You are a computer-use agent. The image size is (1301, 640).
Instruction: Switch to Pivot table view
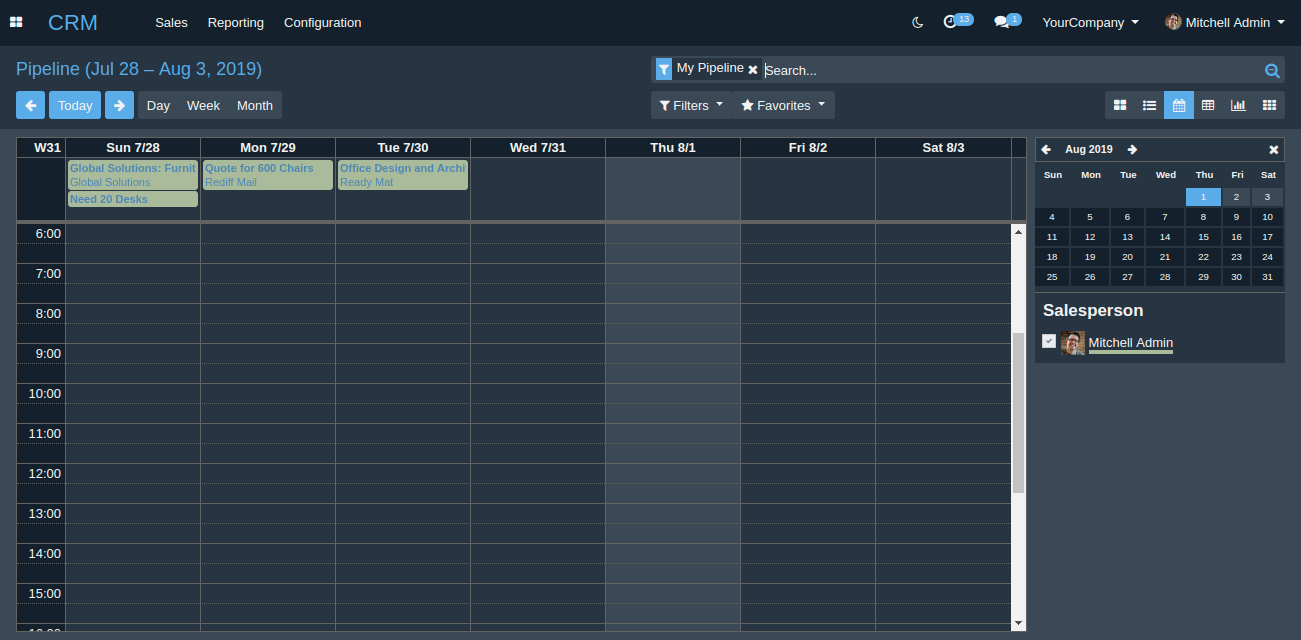tap(1208, 105)
